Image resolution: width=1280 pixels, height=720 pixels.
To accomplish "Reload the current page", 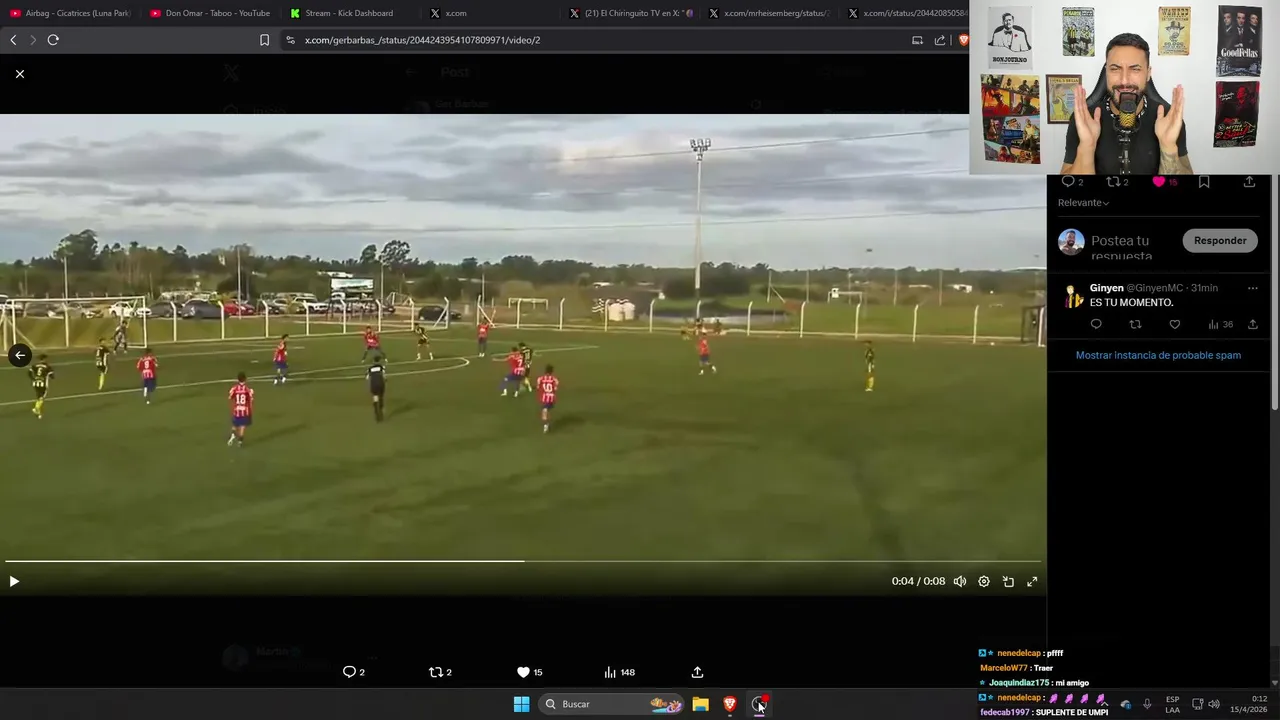I will tap(53, 40).
